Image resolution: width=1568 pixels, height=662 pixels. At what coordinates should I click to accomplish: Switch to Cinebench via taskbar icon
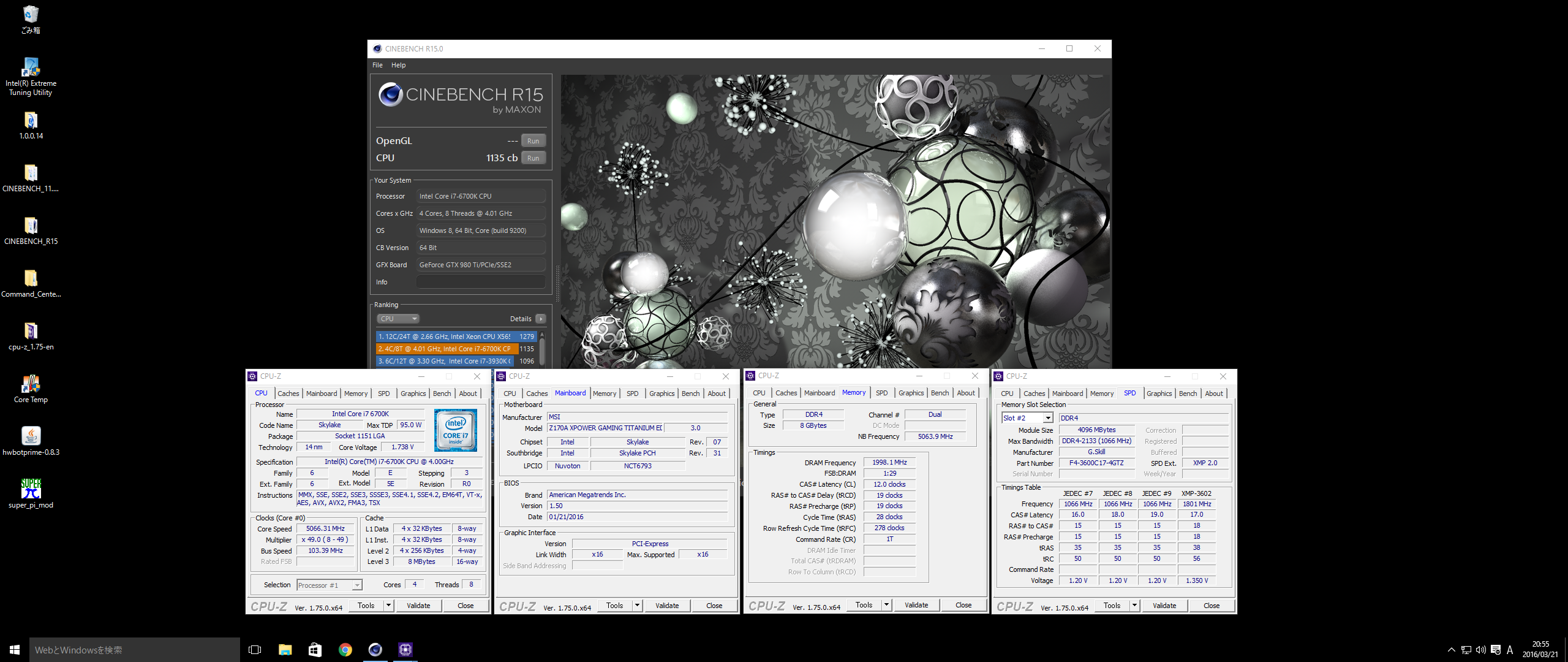375,649
